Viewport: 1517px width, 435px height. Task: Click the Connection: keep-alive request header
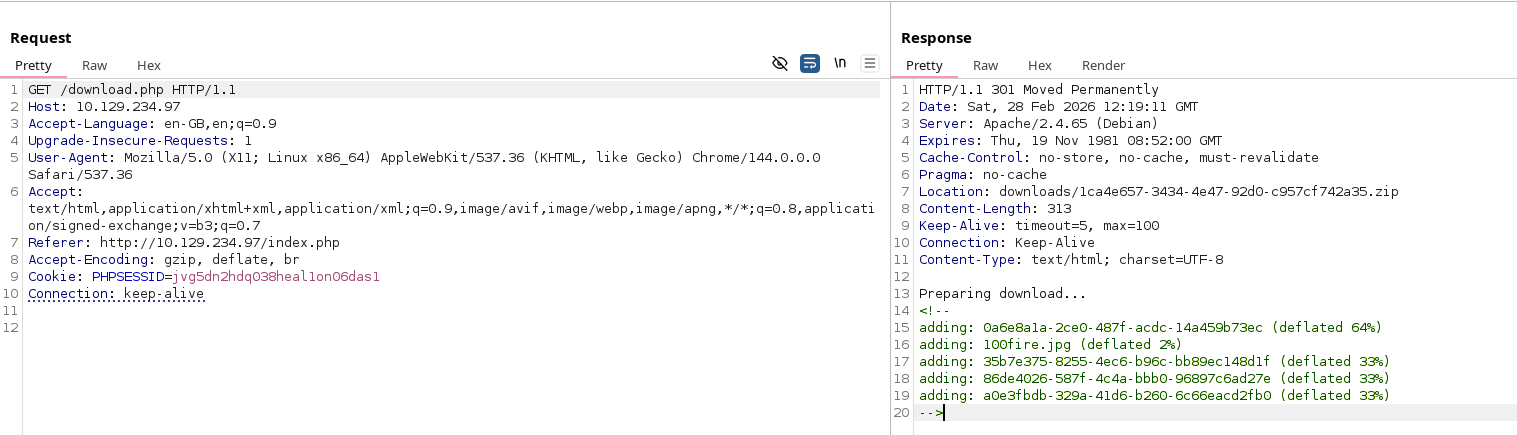coord(116,294)
